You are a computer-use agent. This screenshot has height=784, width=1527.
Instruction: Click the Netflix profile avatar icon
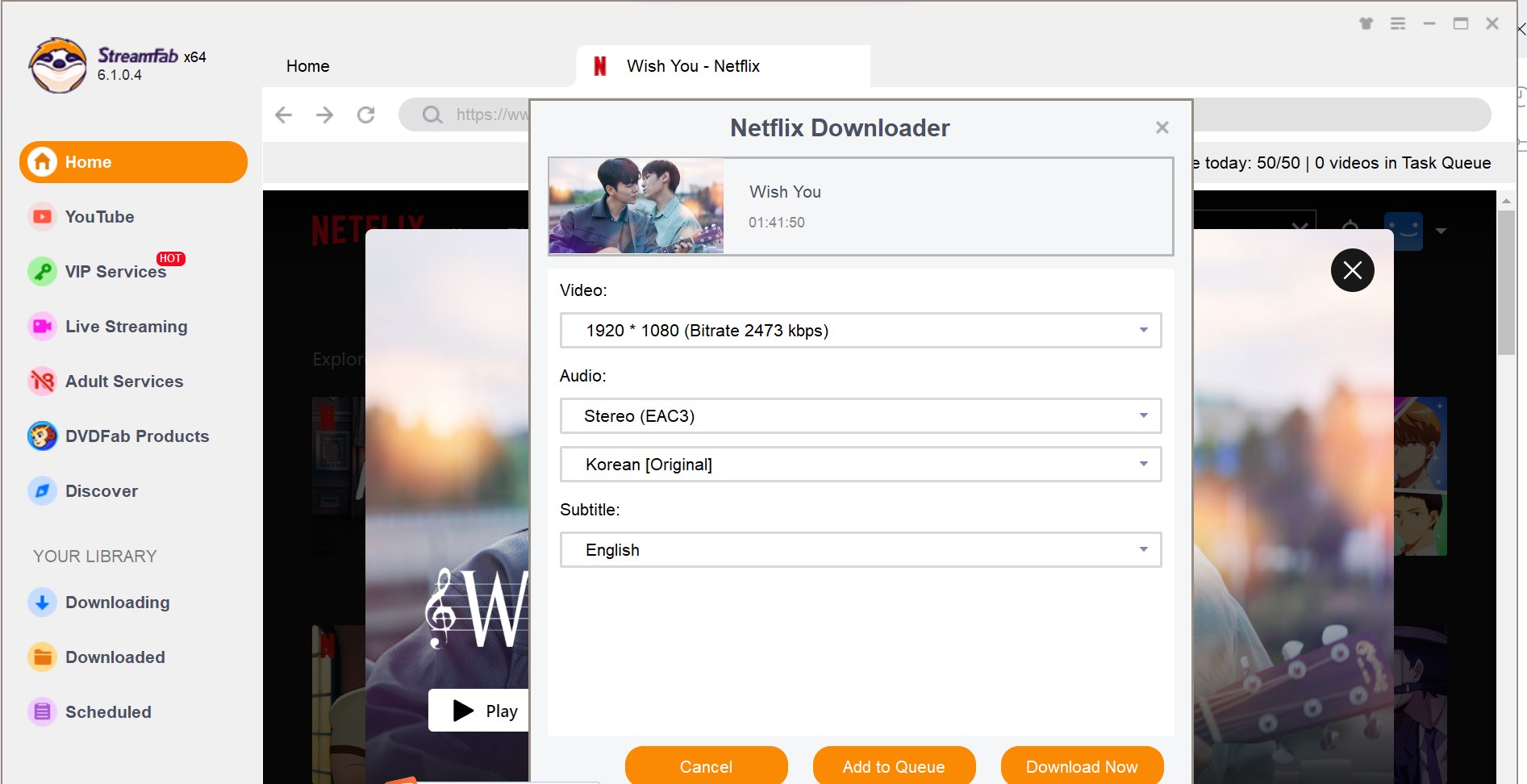point(1404,231)
